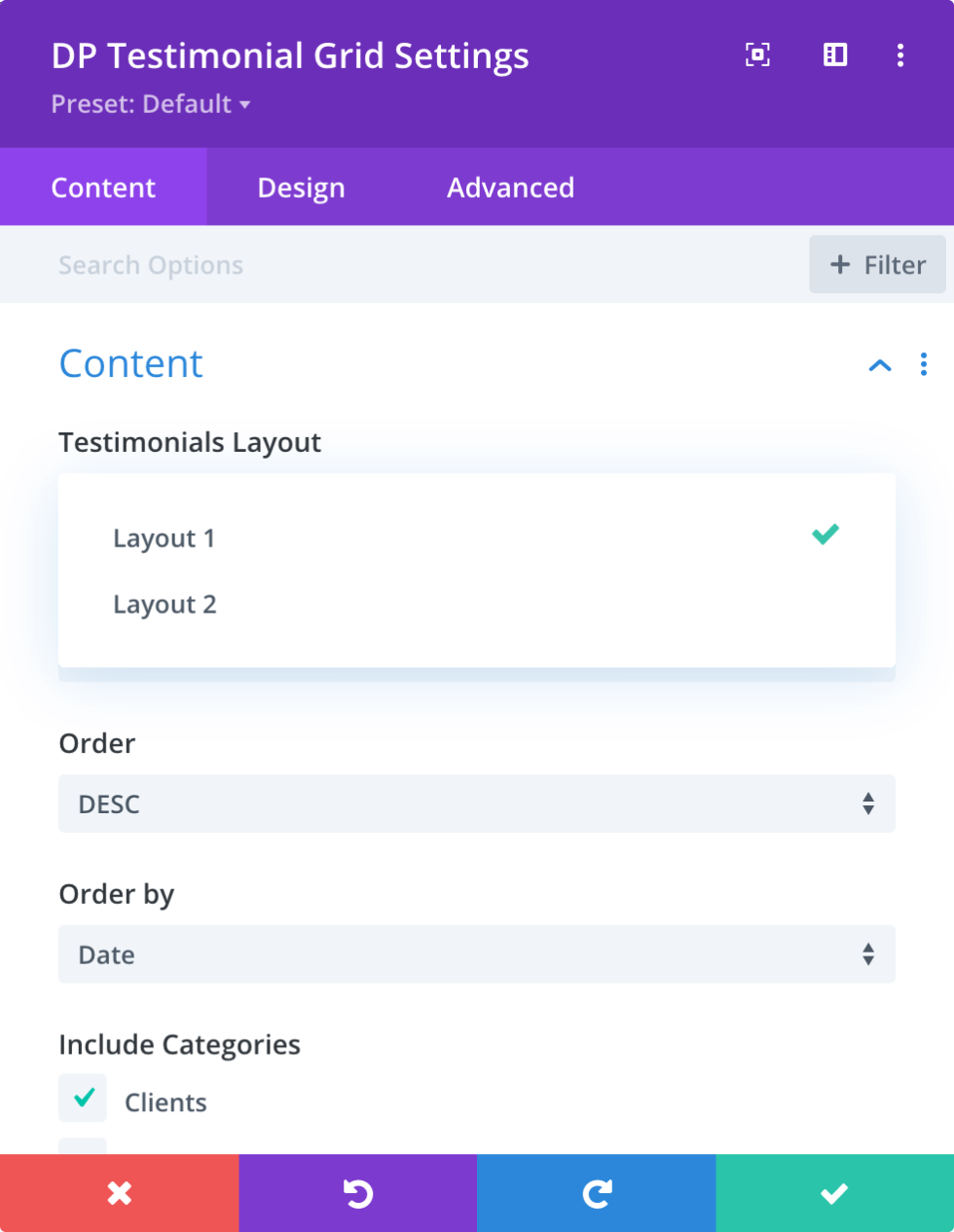Switch to the Design tab
This screenshot has width=954, height=1232.
[x=300, y=186]
